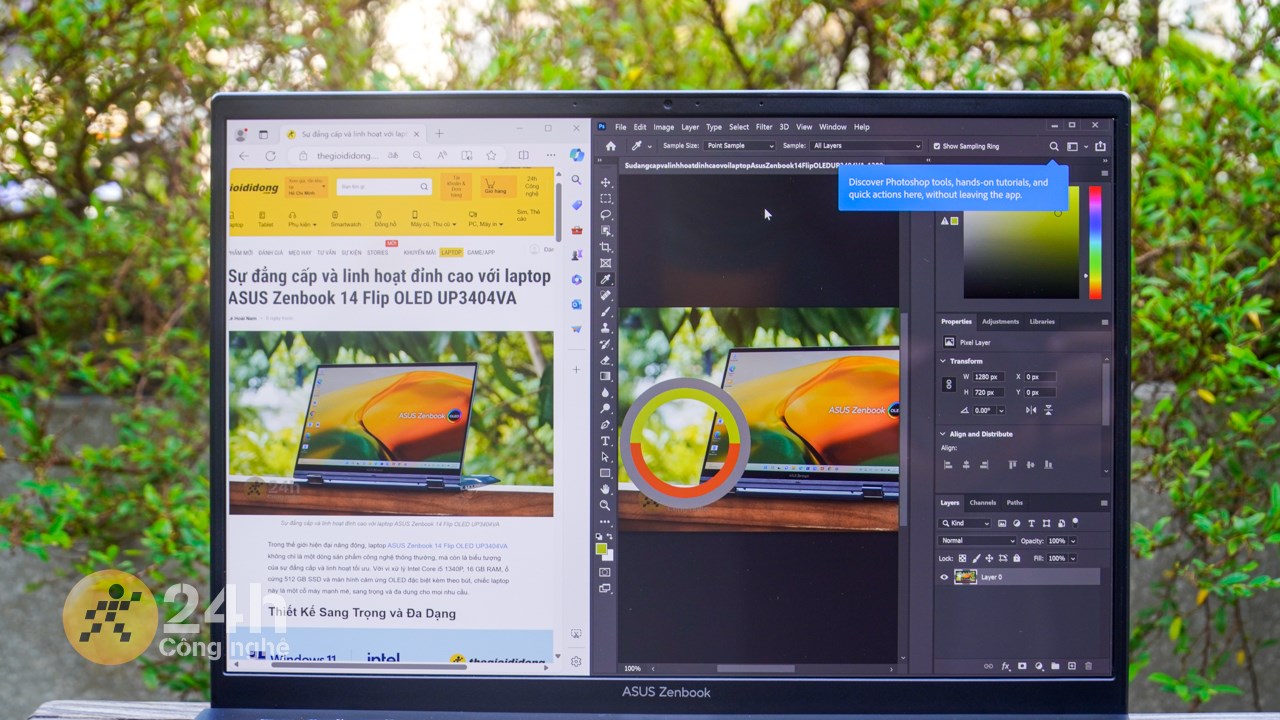Open new tab in Edge browser
This screenshot has width=1280, height=720.
[439, 133]
